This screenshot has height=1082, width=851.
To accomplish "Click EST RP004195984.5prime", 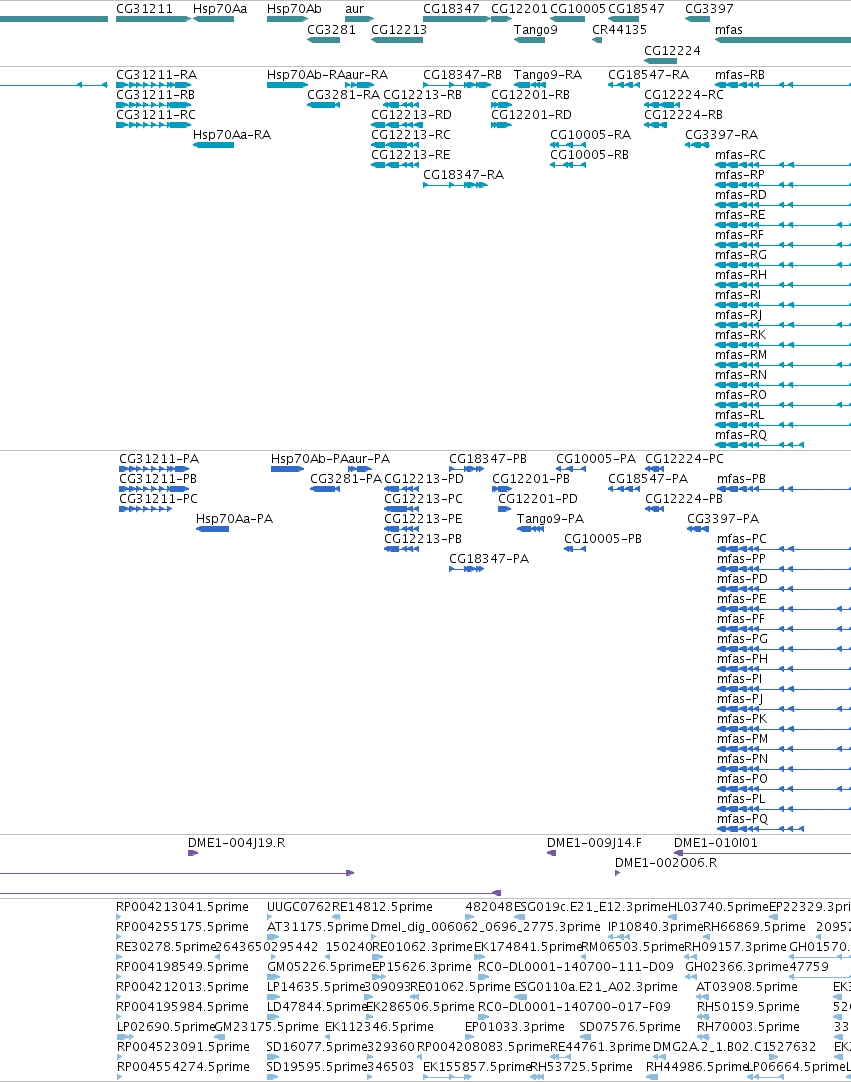I will click(x=182, y=1007).
